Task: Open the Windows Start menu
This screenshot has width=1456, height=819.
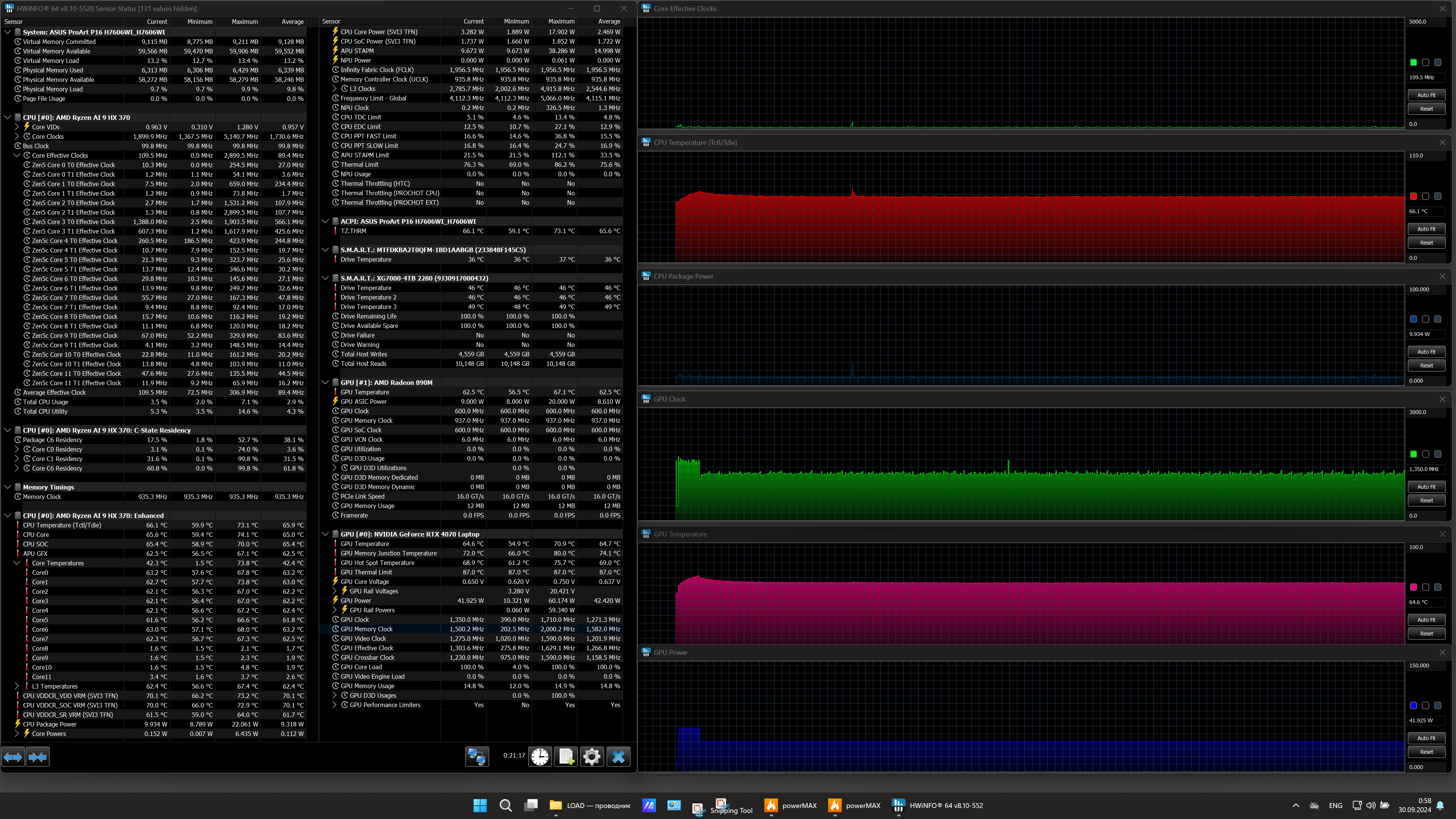Action: [480, 805]
